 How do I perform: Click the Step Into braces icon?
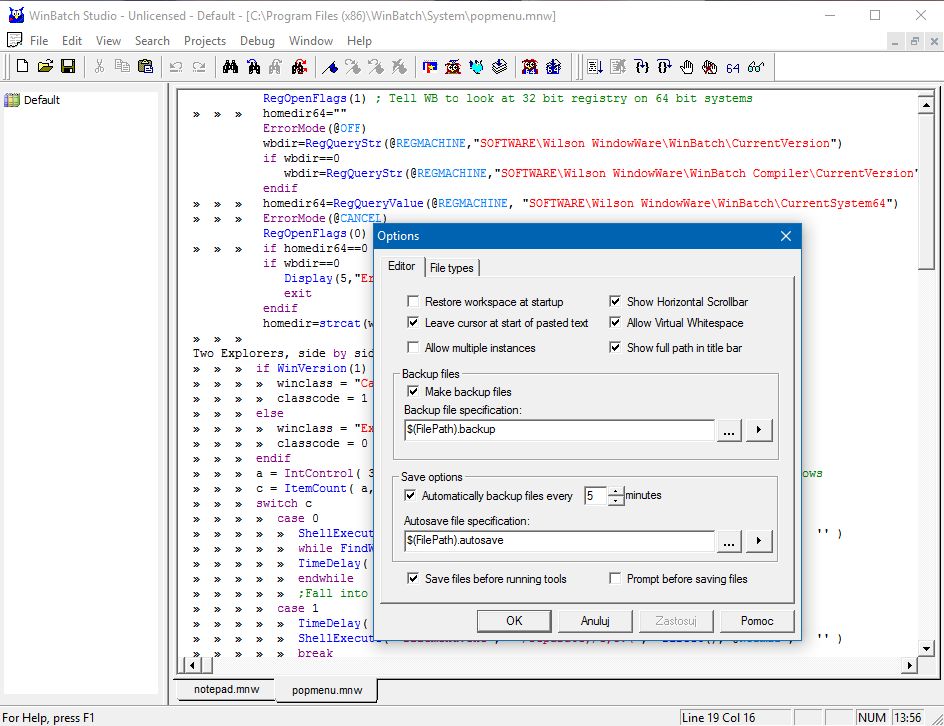point(641,66)
